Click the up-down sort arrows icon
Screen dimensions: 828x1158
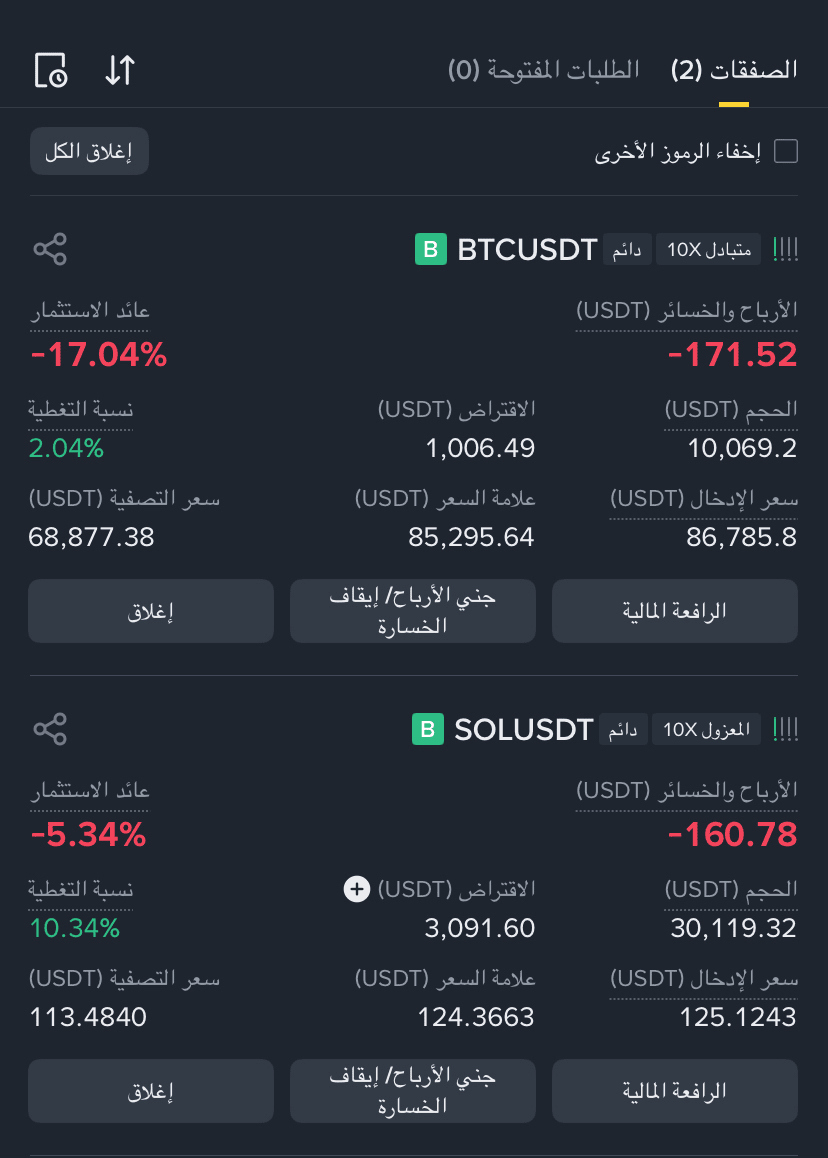120,71
